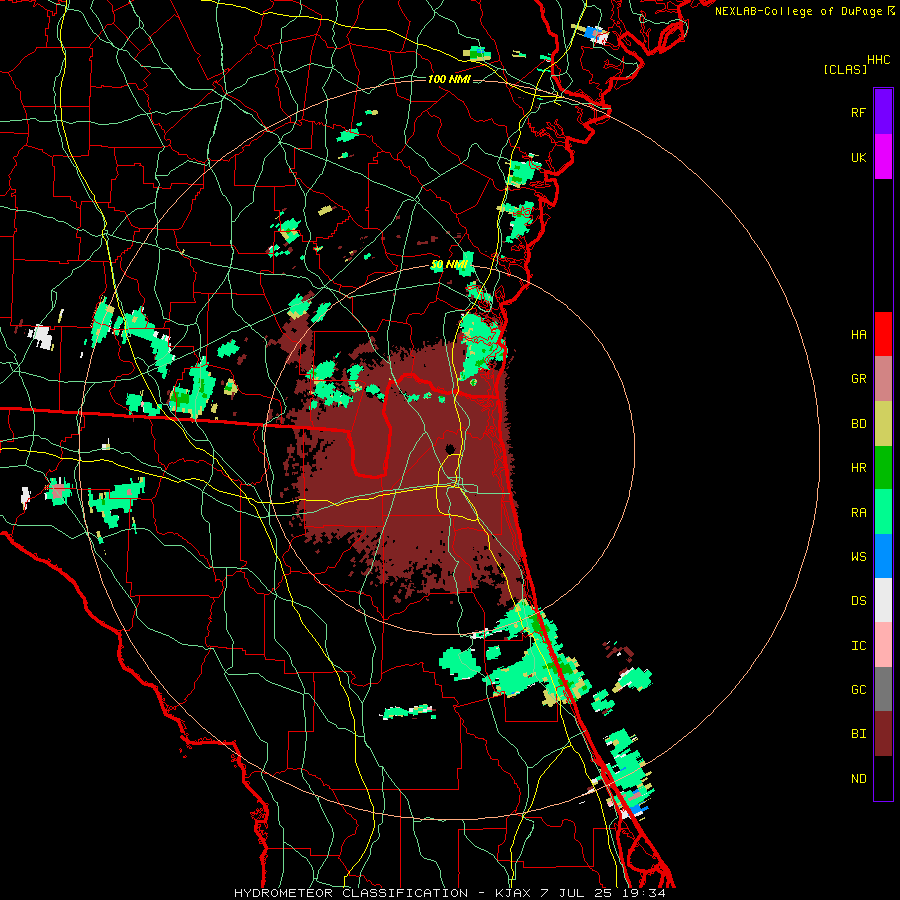Click the GC legend label
900x900 pixels.
[858, 689]
